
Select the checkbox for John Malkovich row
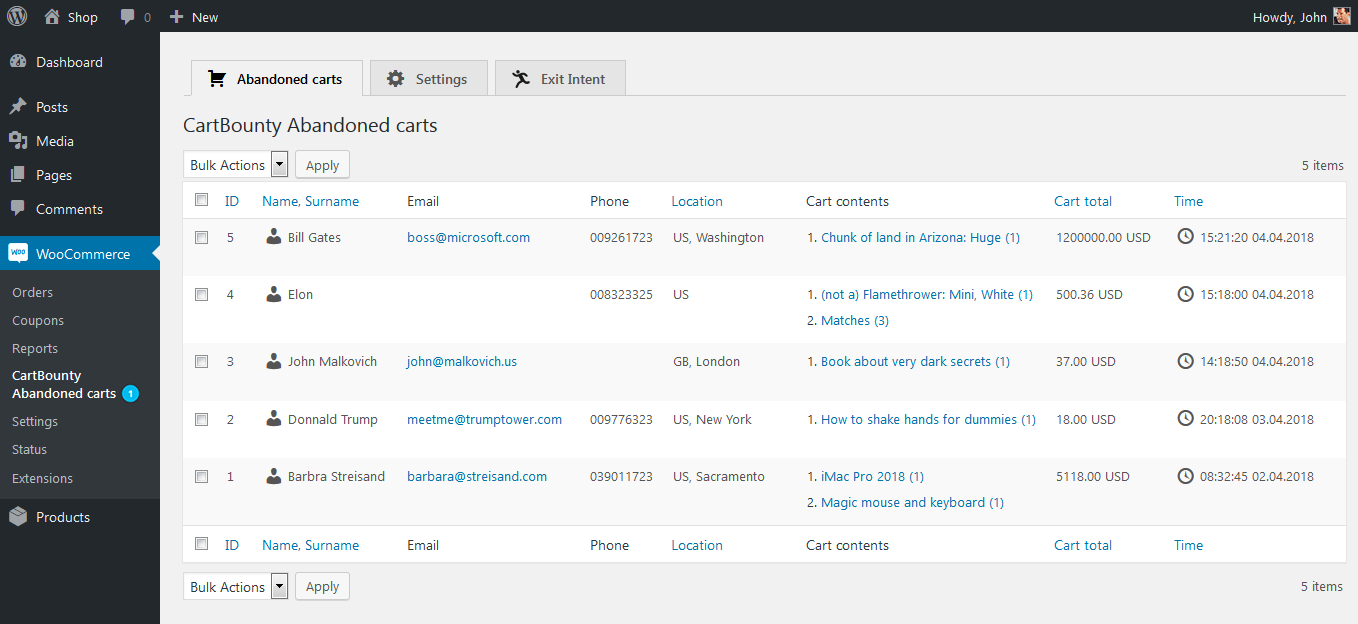click(x=202, y=362)
